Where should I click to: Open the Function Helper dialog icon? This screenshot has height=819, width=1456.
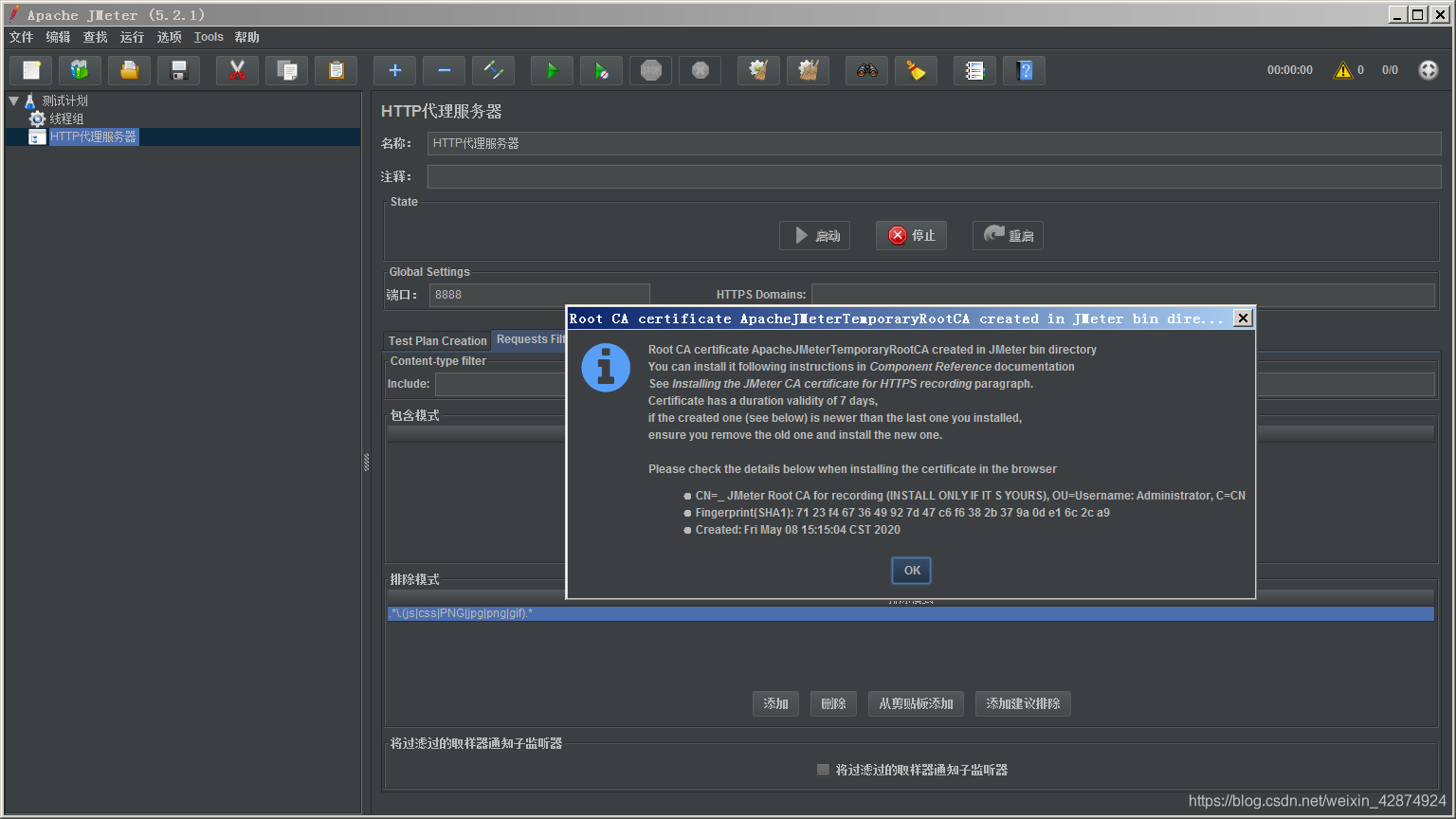[x=975, y=70]
